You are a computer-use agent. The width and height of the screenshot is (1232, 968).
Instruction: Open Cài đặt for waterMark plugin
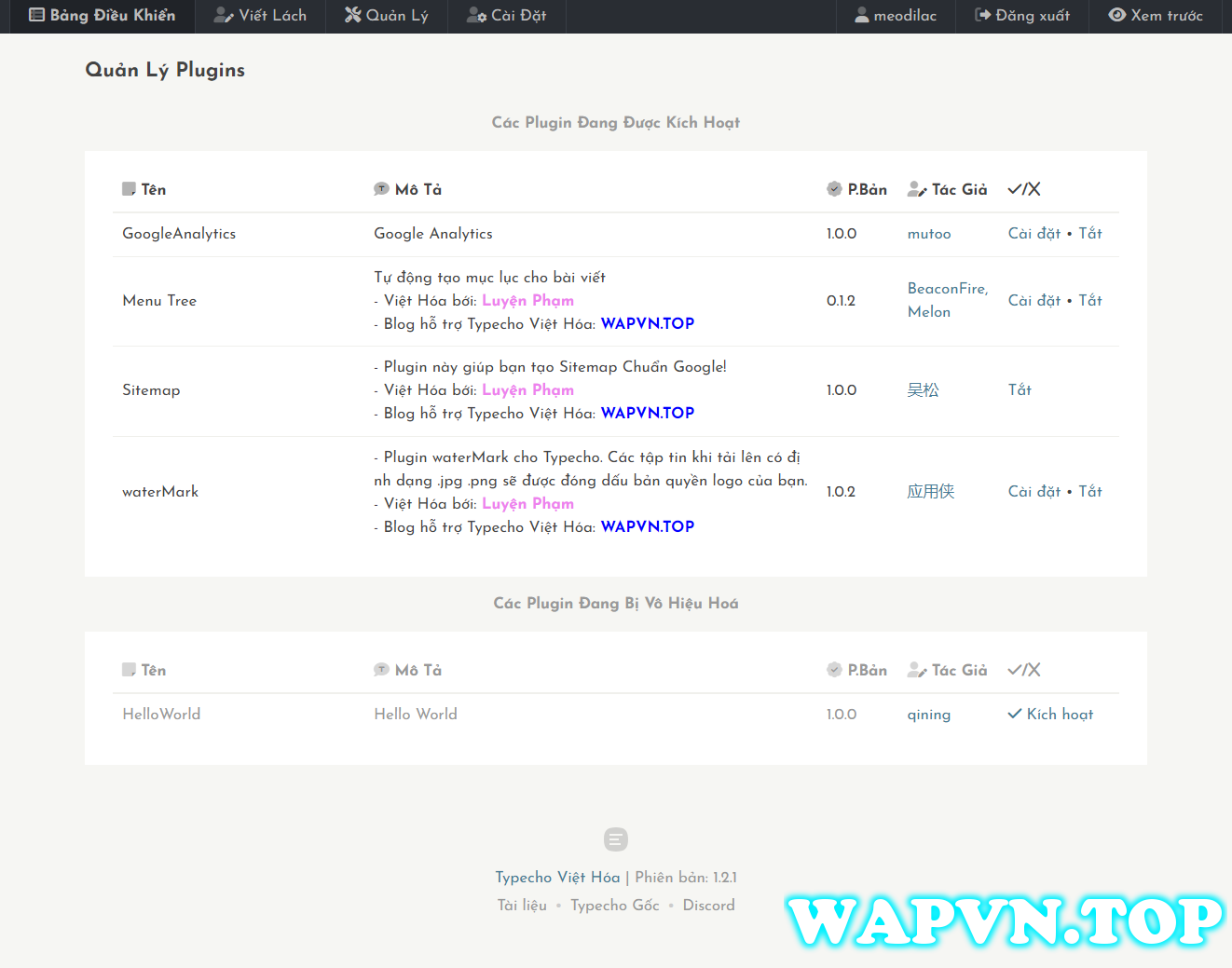pos(1034,492)
